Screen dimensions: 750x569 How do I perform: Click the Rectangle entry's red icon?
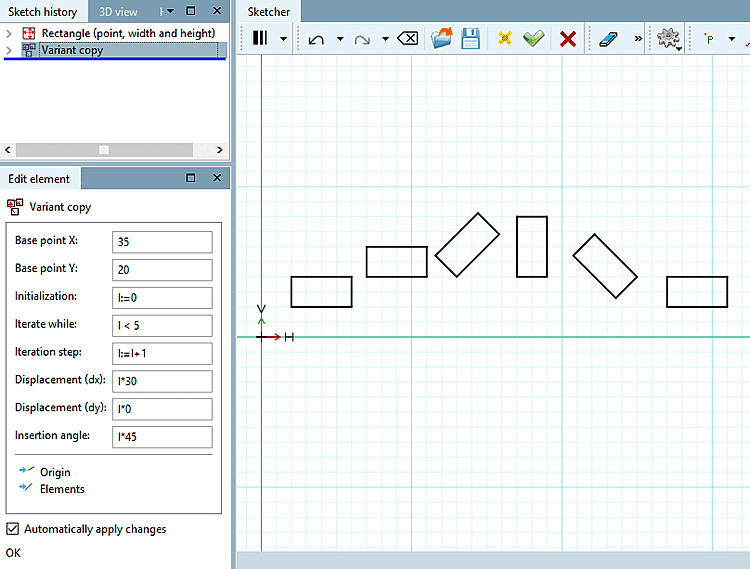click(x=29, y=33)
